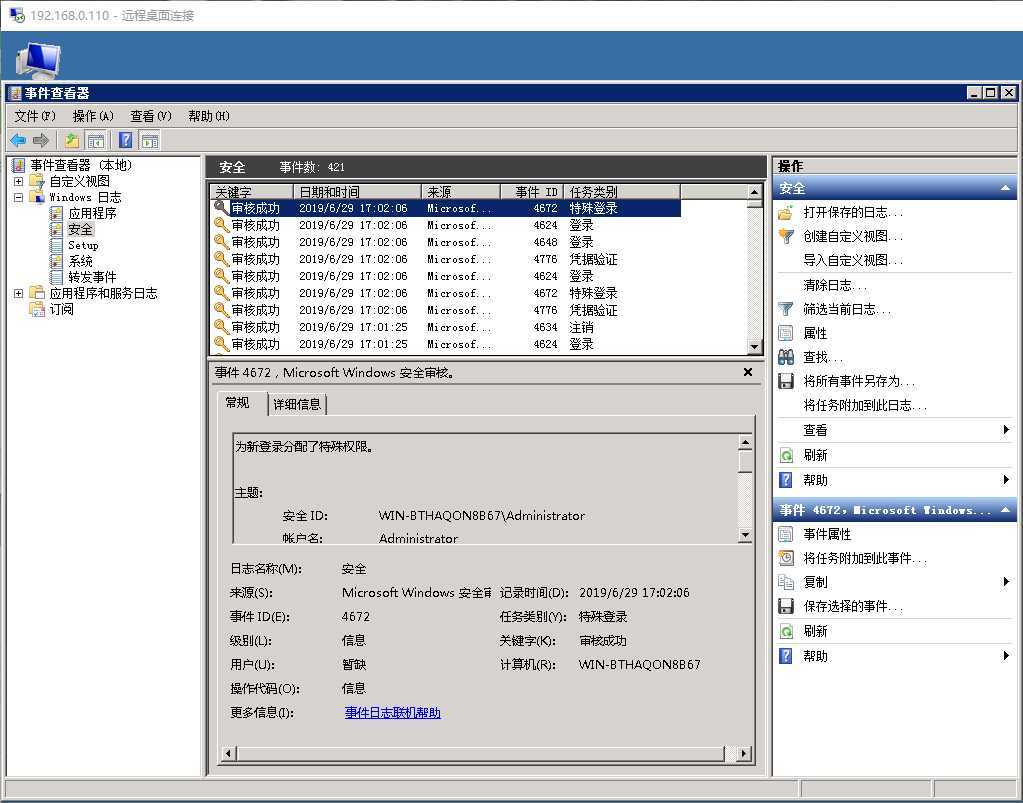Select the 系统 log in tree
This screenshot has height=803, width=1023.
80,261
